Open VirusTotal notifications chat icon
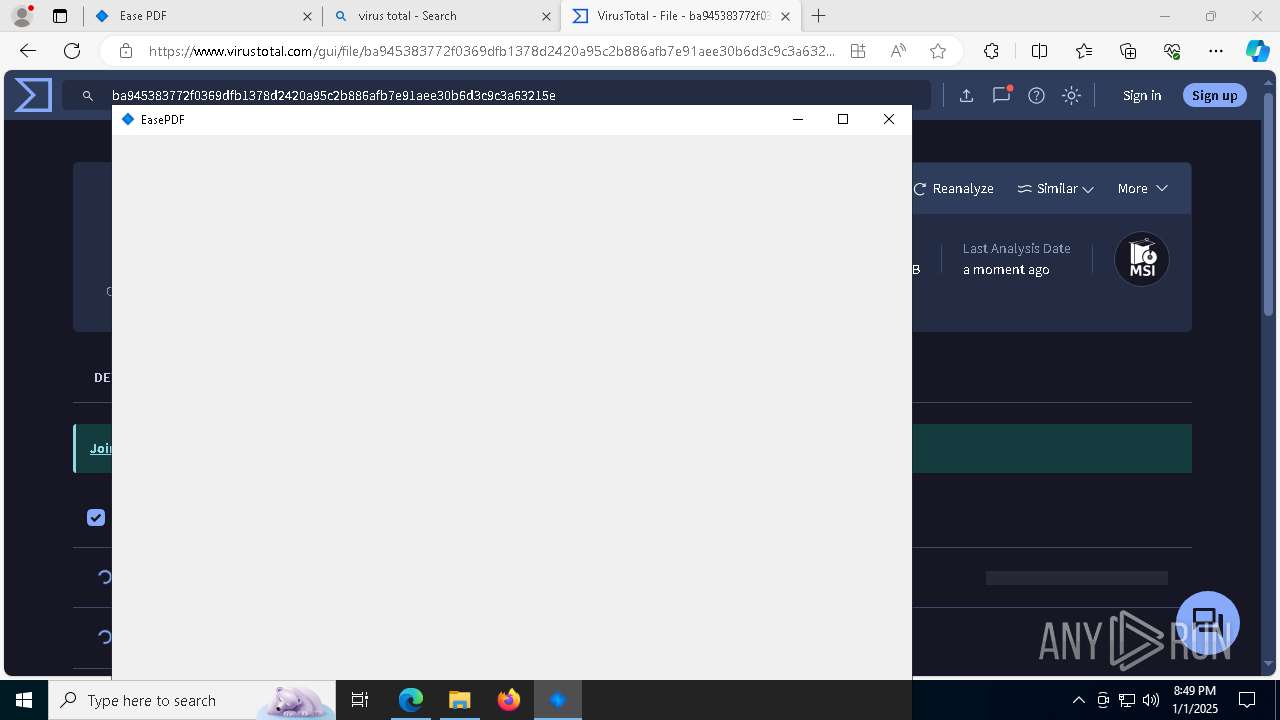Image resolution: width=1280 pixels, height=720 pixels. [x=1001, y=95]
